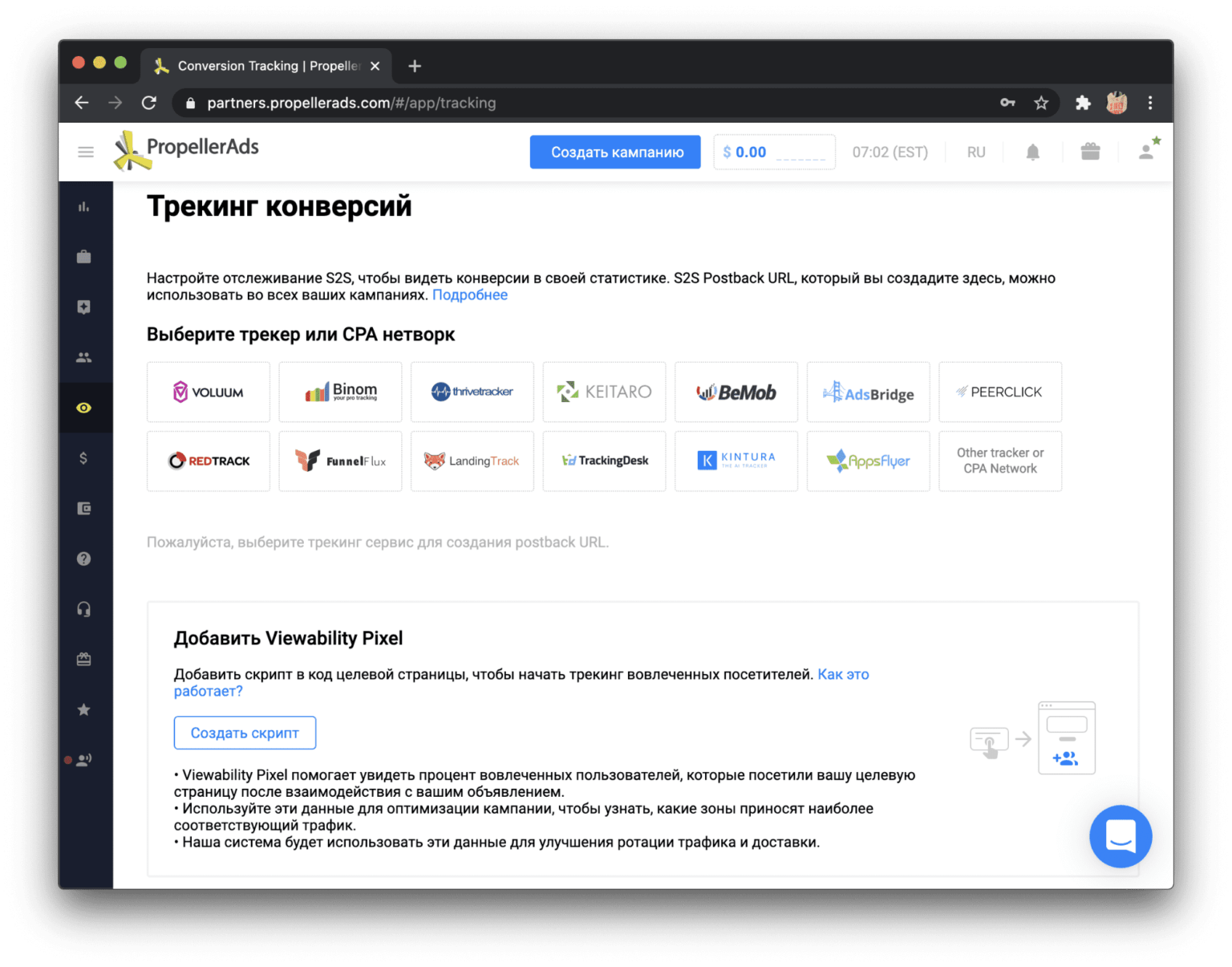
Task: Open the live chat bubble
Action: pos(1121,836)
